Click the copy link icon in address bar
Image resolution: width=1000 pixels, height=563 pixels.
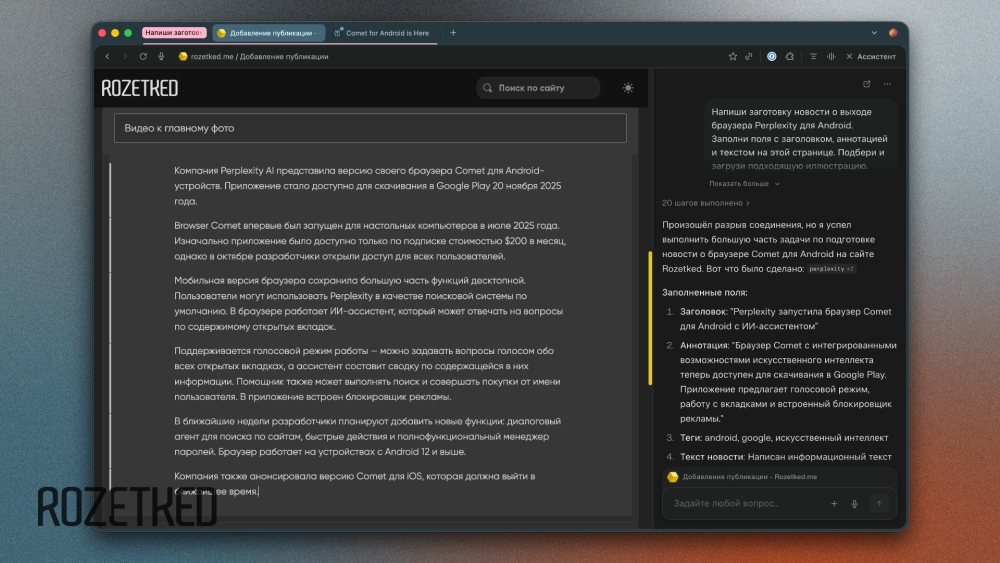coord(749,56)
